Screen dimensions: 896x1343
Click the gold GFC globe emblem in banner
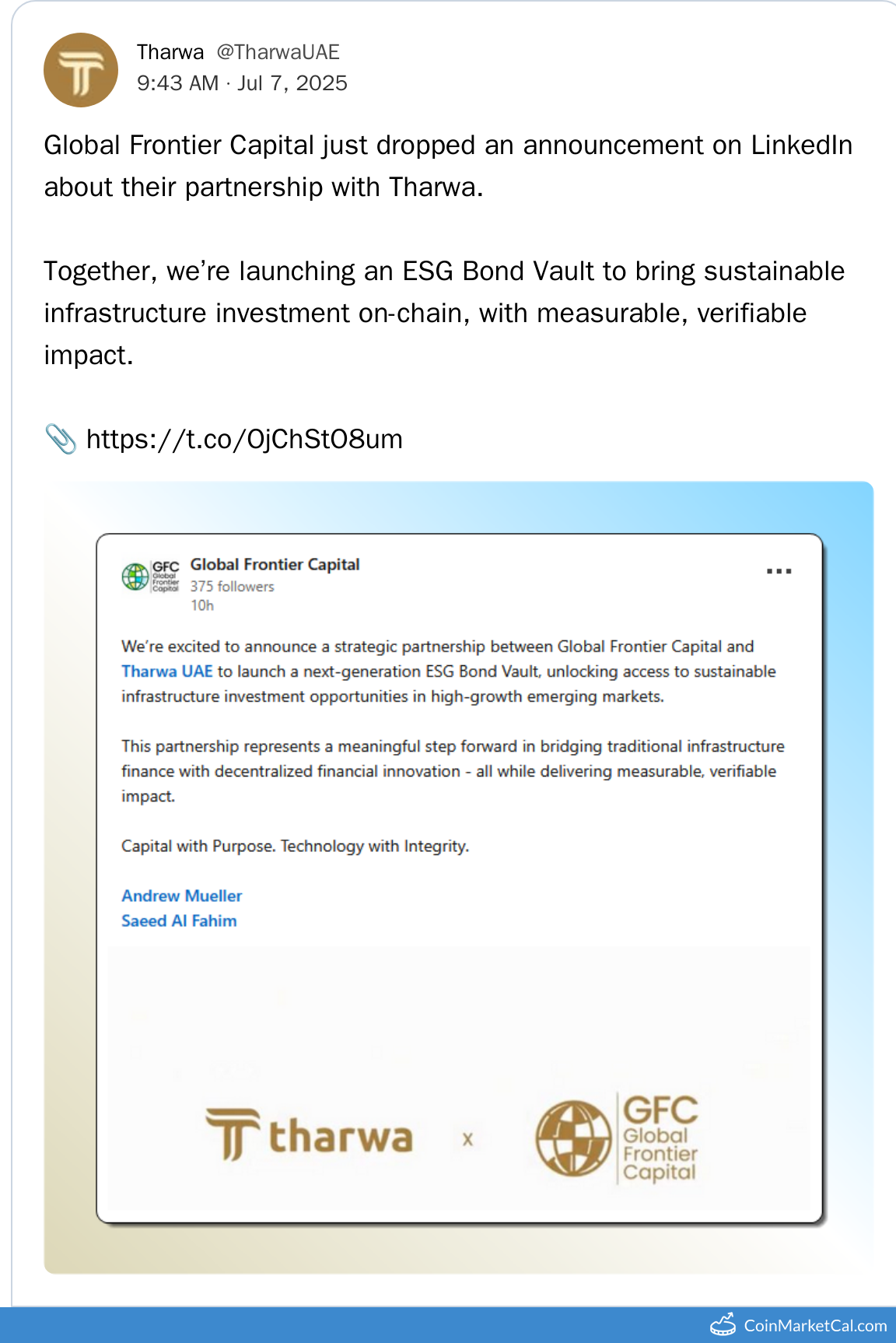point(573,1138)
